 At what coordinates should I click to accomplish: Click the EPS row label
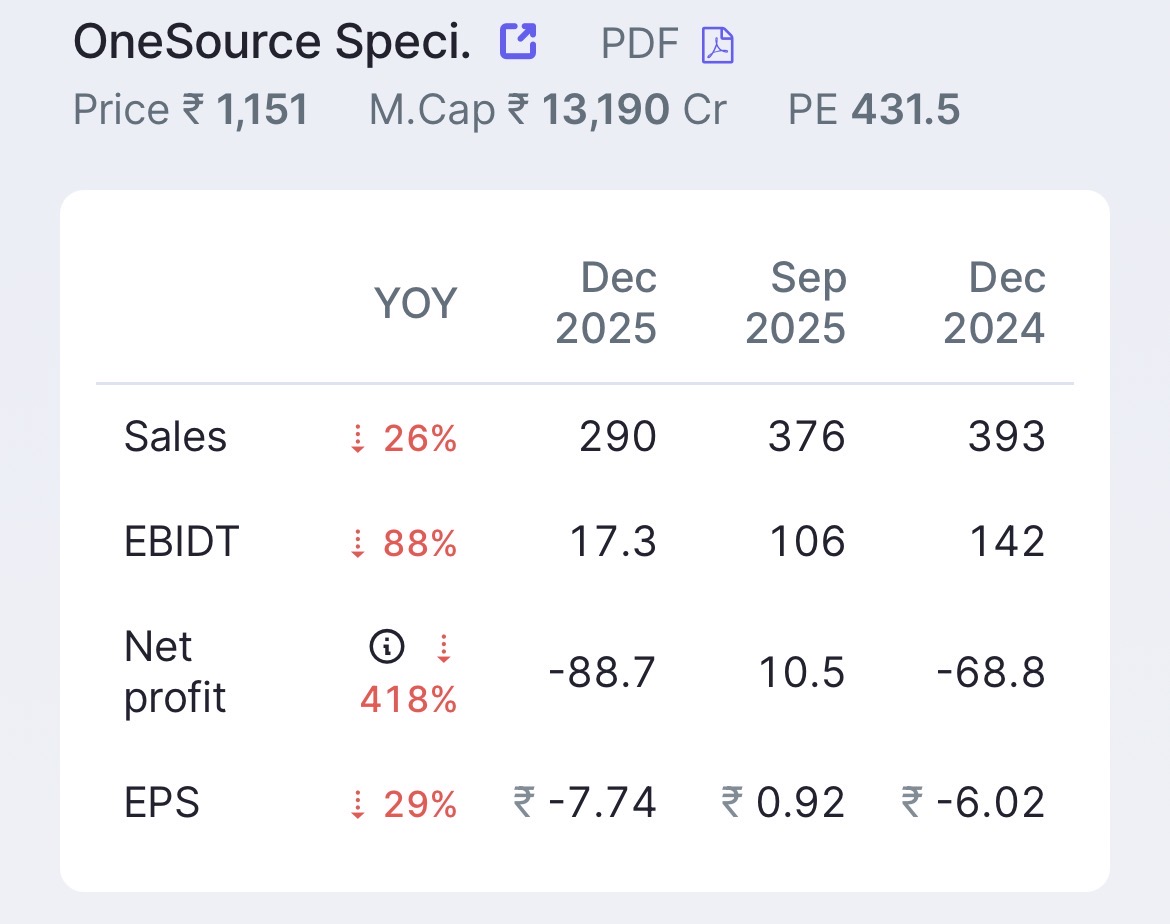[x=161, y=803]
